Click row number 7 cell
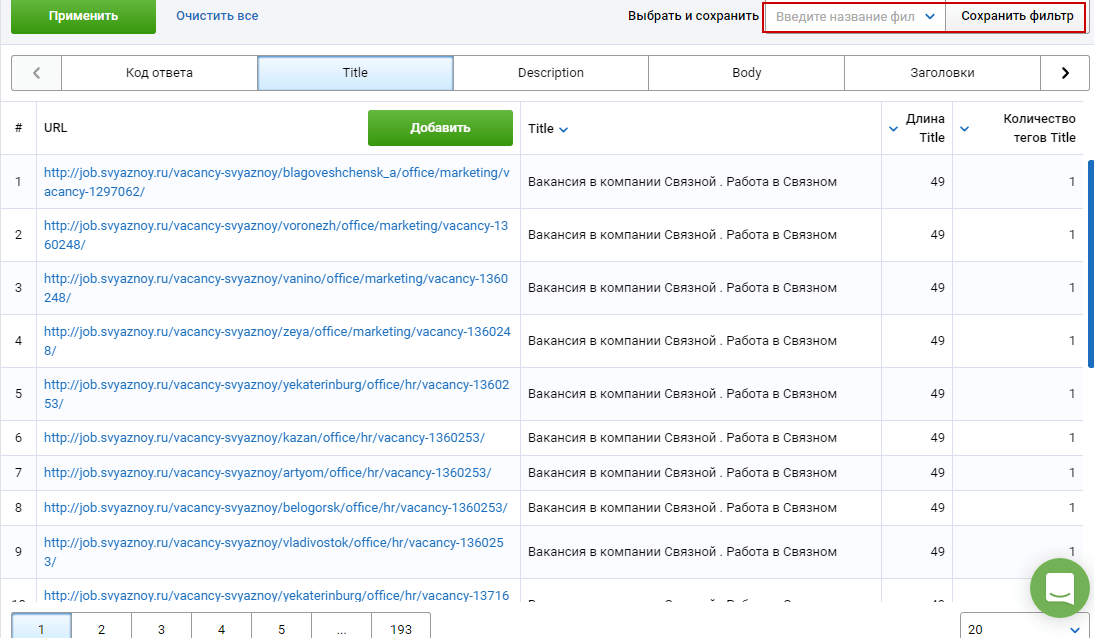Viewport: 1094px width, 638px height. point(18,473)
